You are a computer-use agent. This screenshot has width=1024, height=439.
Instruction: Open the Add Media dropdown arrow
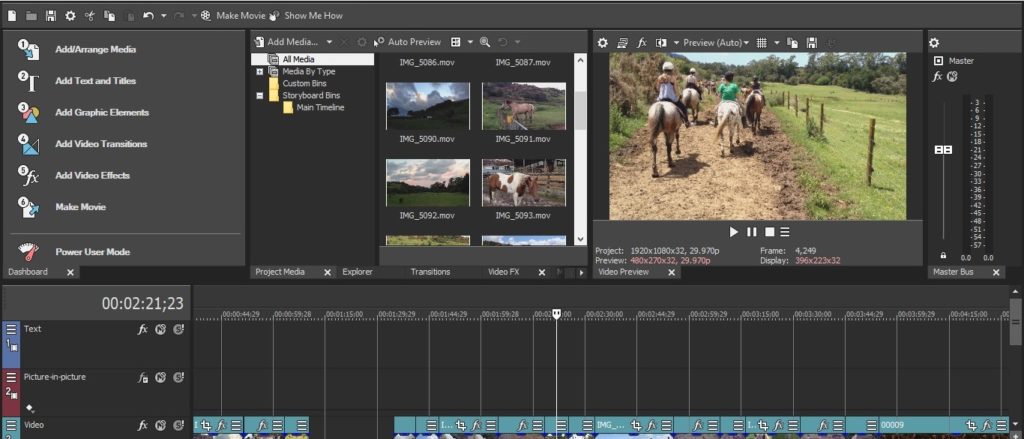pyautogui.click(x=329, y=42)
